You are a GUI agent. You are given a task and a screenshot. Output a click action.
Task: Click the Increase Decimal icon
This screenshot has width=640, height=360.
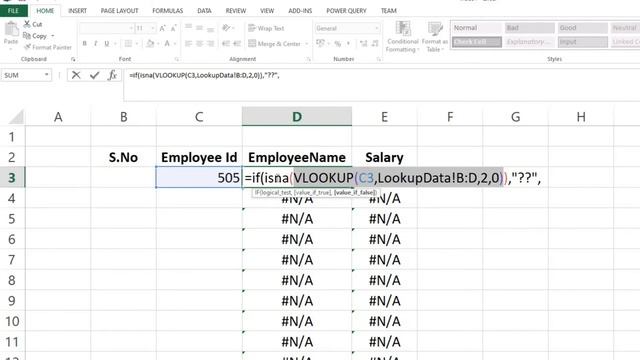(x=363, y=43)
